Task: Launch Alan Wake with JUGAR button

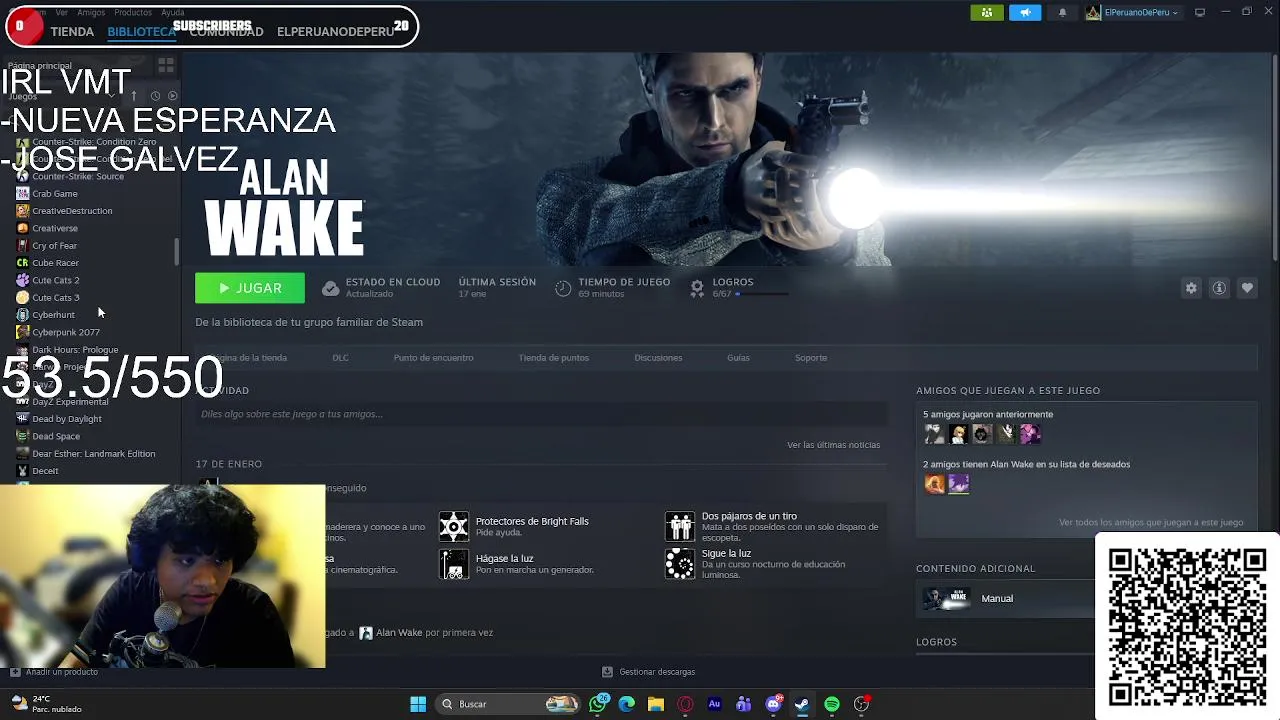Action: click(x=250, y=288)
